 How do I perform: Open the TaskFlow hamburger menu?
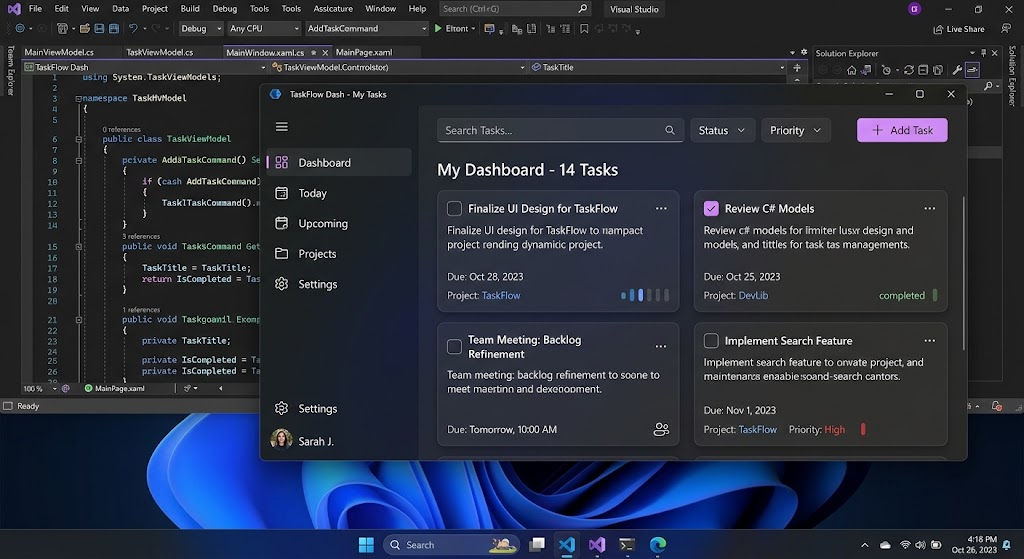(x=281, y=127)
